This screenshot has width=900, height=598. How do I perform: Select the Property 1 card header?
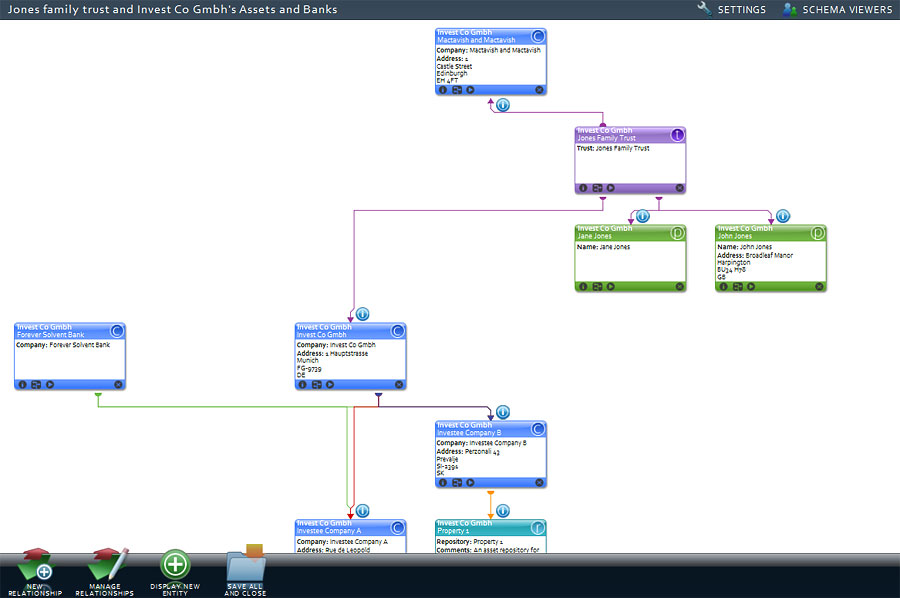pos(490,527)
